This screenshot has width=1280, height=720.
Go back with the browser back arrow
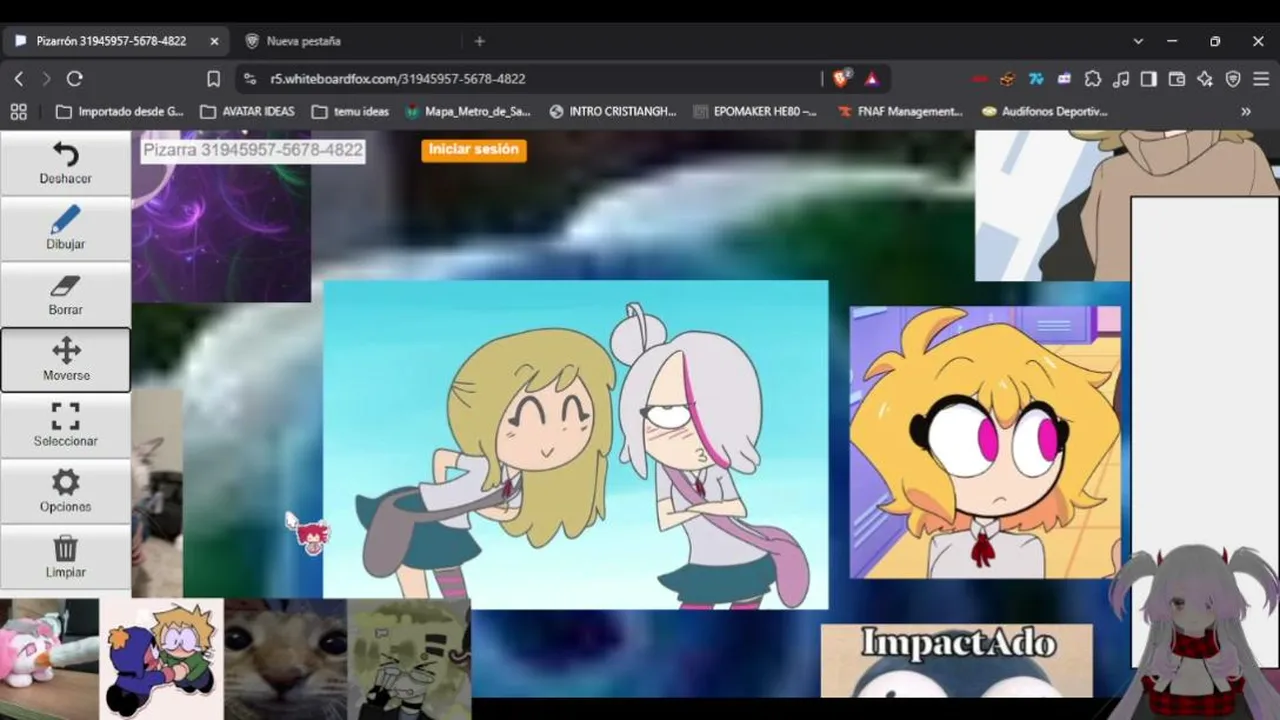(19, 79)
